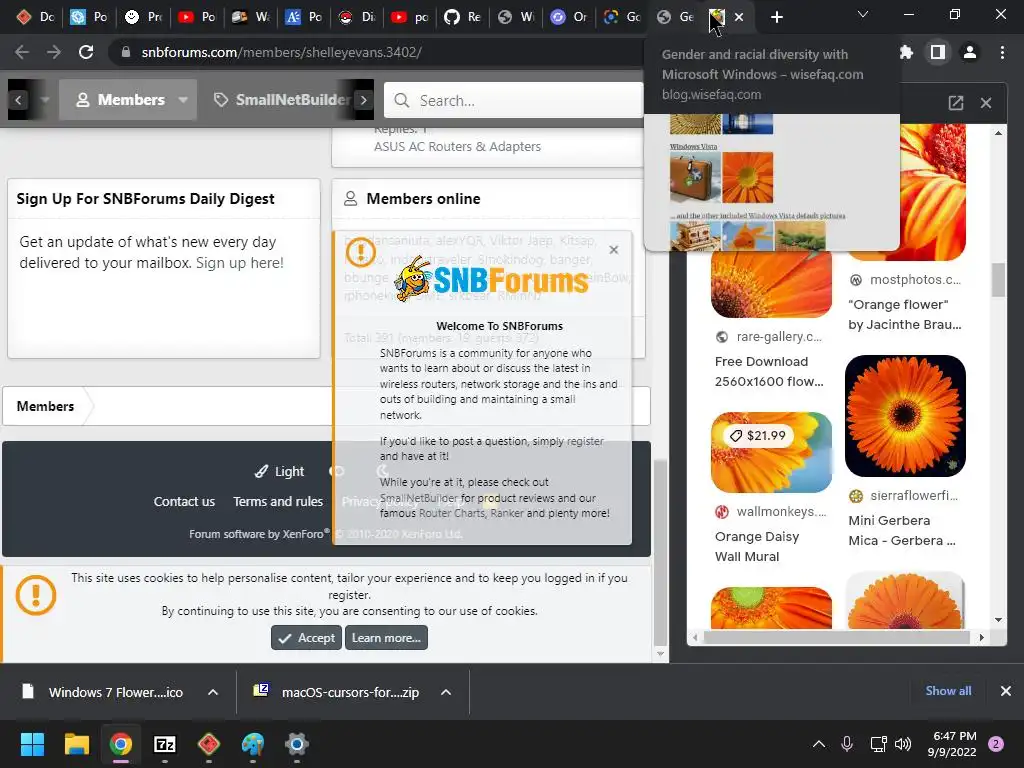Viewport: 1024px width, 768px height.
Task: Dismiss the Welcome To SNBForums notice
Action: (613, 249)
